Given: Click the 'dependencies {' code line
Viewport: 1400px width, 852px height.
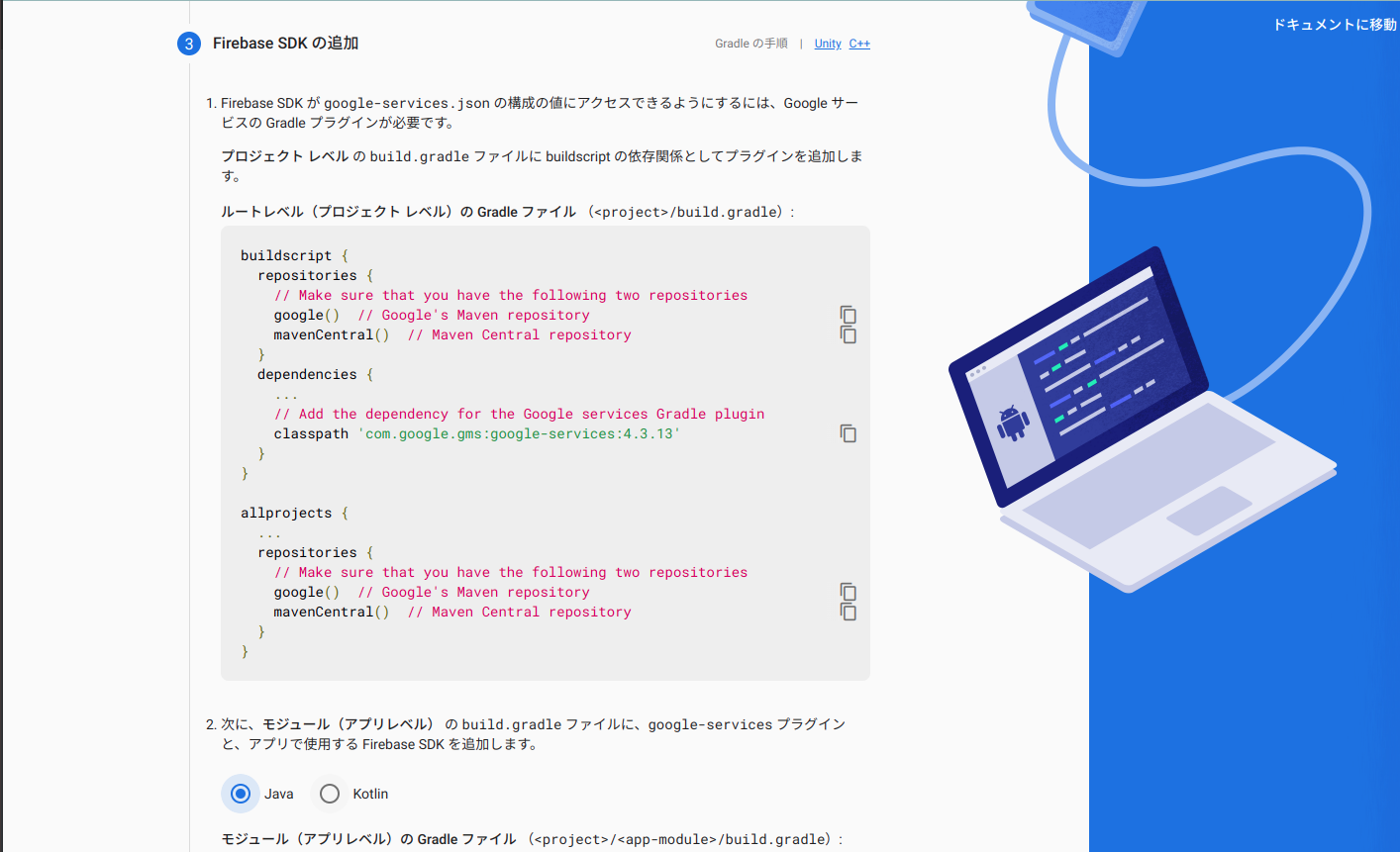Looking at the screenshot, I should [315, 374].
